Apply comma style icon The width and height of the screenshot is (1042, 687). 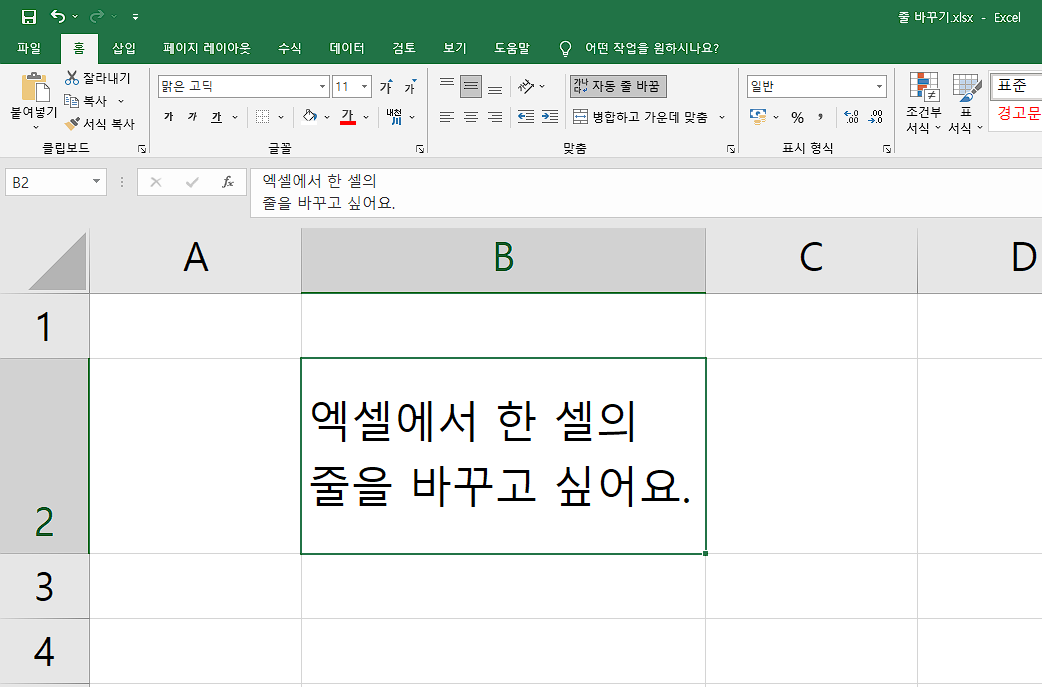pos(821,117)
